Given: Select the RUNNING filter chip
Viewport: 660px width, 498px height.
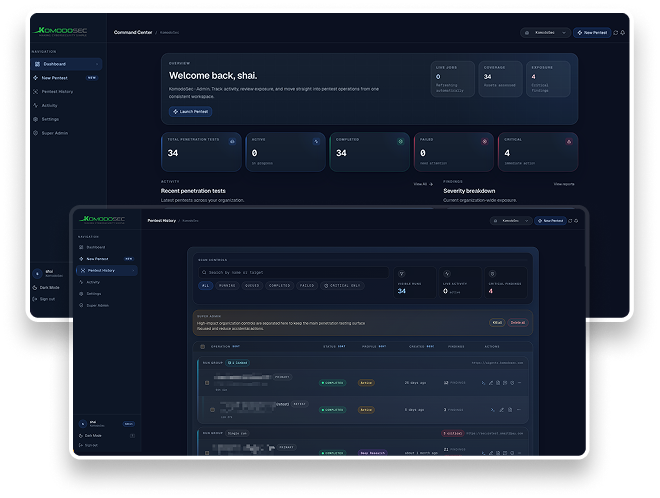Looking at the screenshot, I should click(x=227, y=285).
